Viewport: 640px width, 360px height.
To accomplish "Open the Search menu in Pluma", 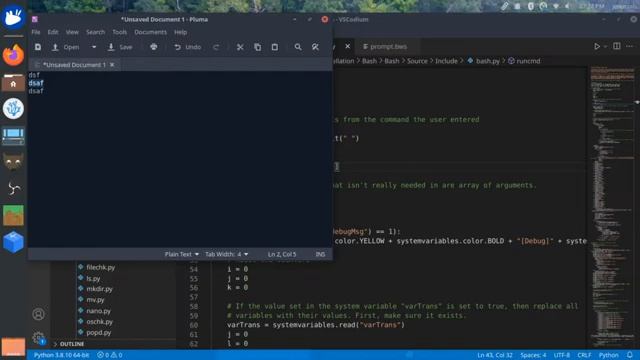I will (96, 32).
